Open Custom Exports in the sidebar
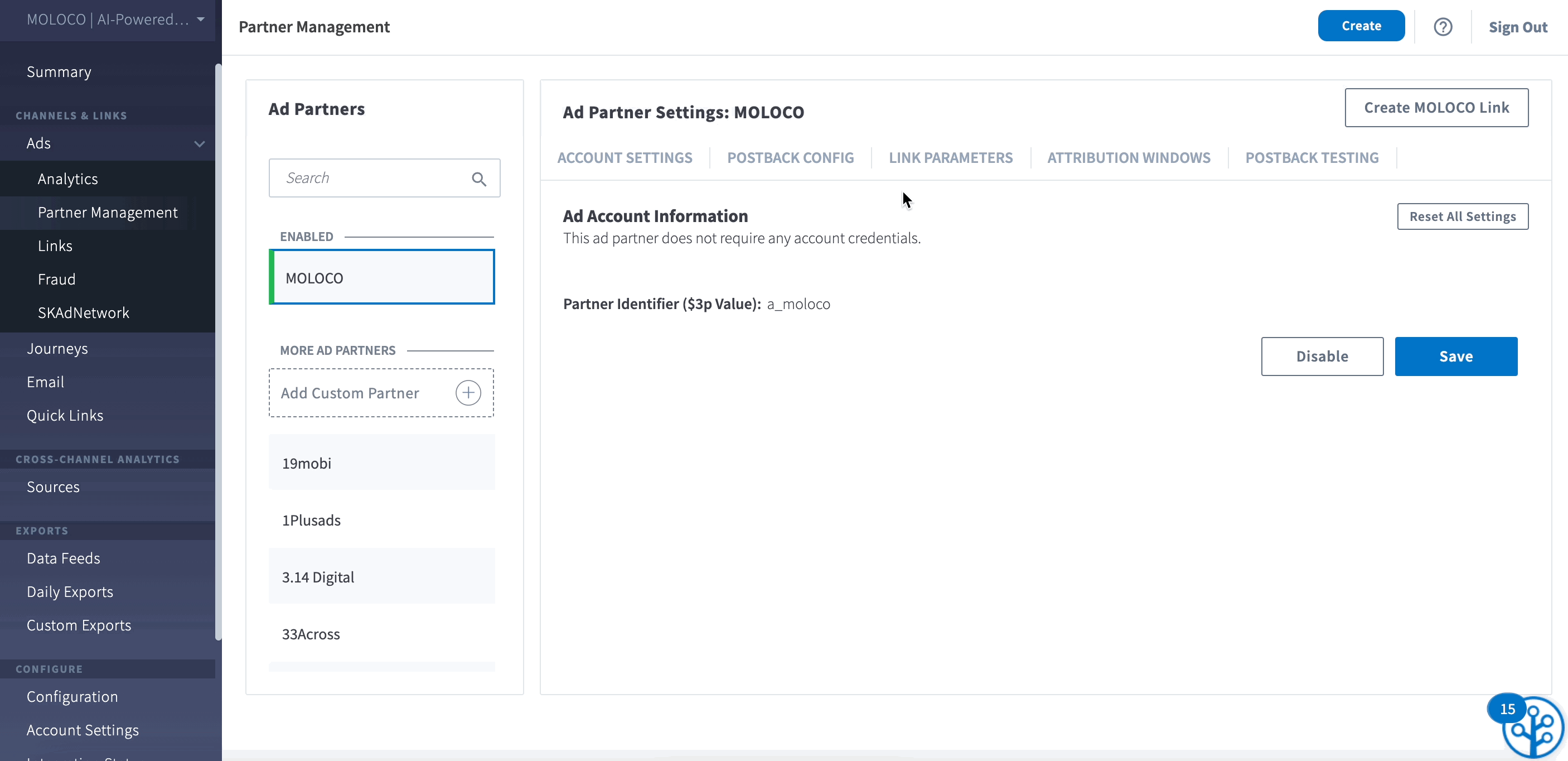Screen dimensions: 1568x761 (79, 625)
